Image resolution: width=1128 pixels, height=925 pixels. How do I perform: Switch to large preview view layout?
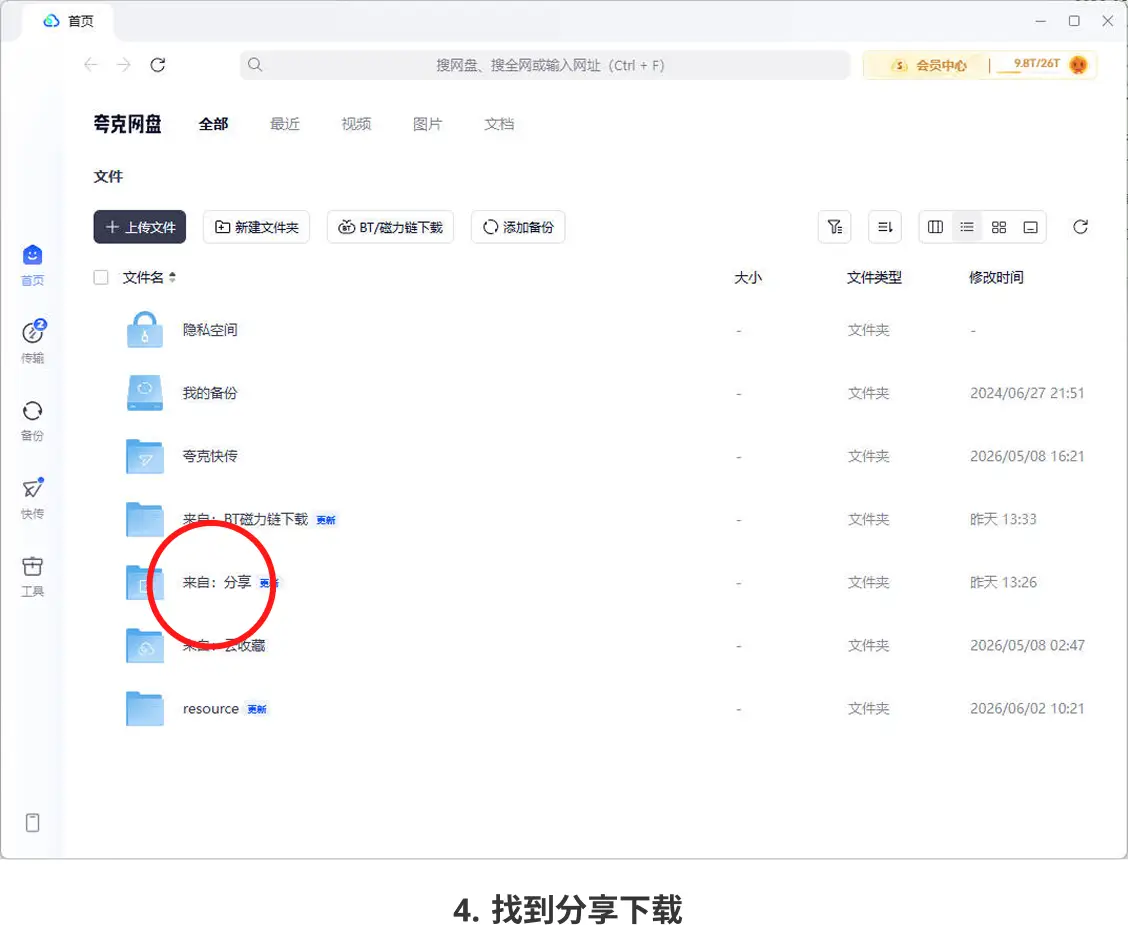[x=1030, y=227]
